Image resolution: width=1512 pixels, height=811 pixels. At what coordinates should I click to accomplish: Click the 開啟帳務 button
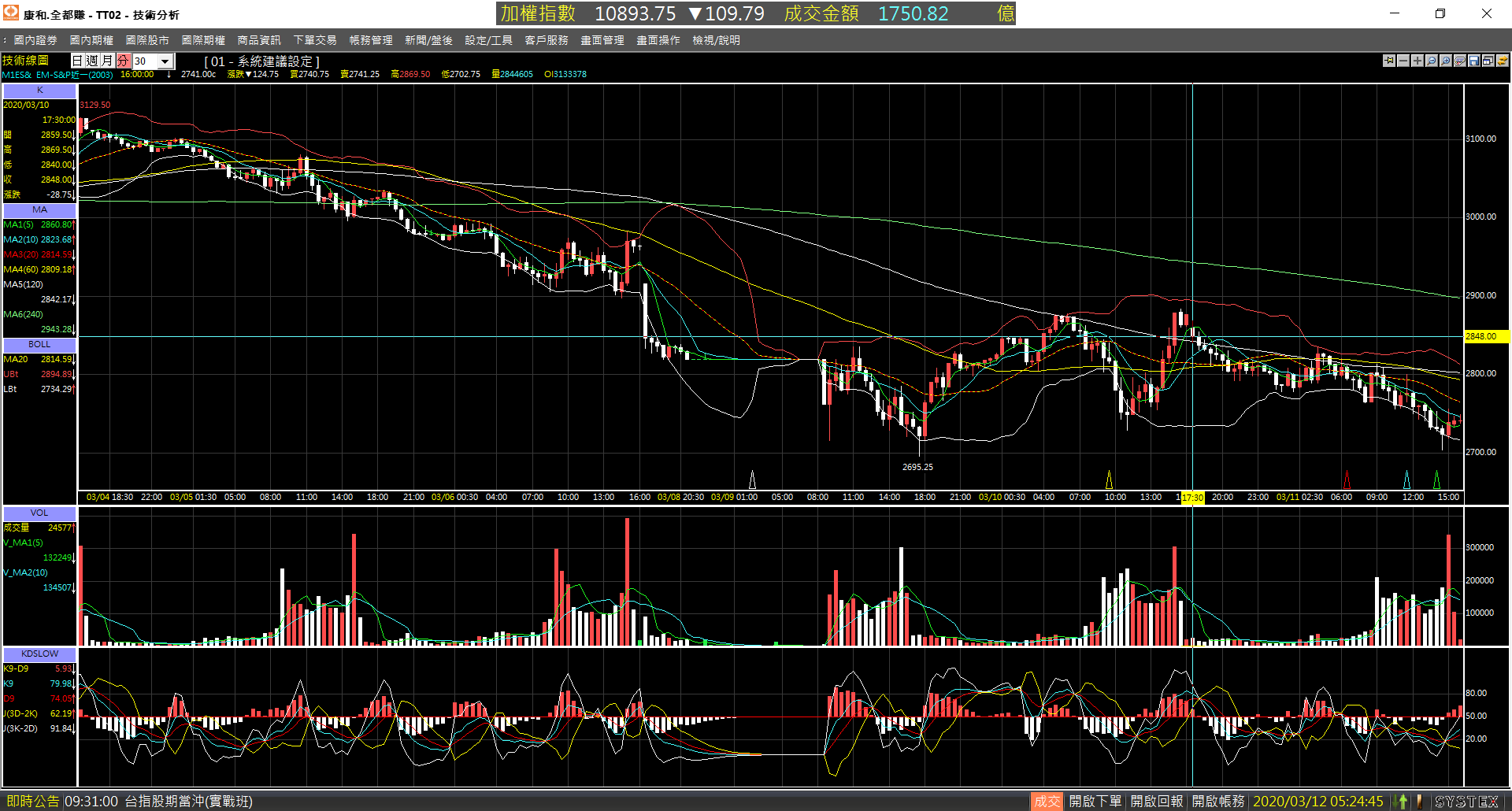(x=1218, y=802)
